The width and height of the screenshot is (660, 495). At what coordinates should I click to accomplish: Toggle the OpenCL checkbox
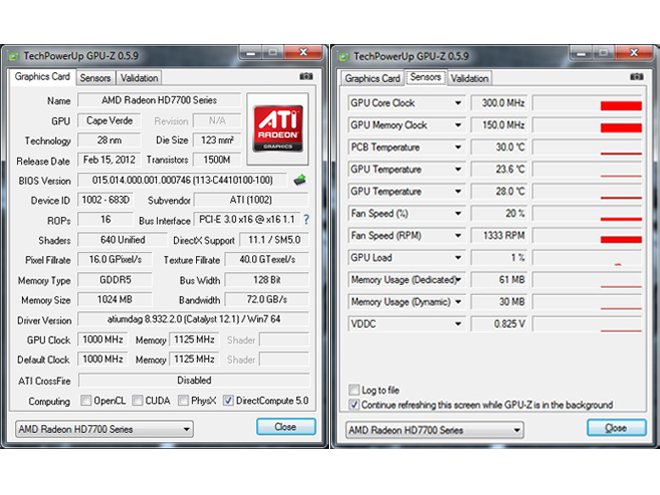85,400
